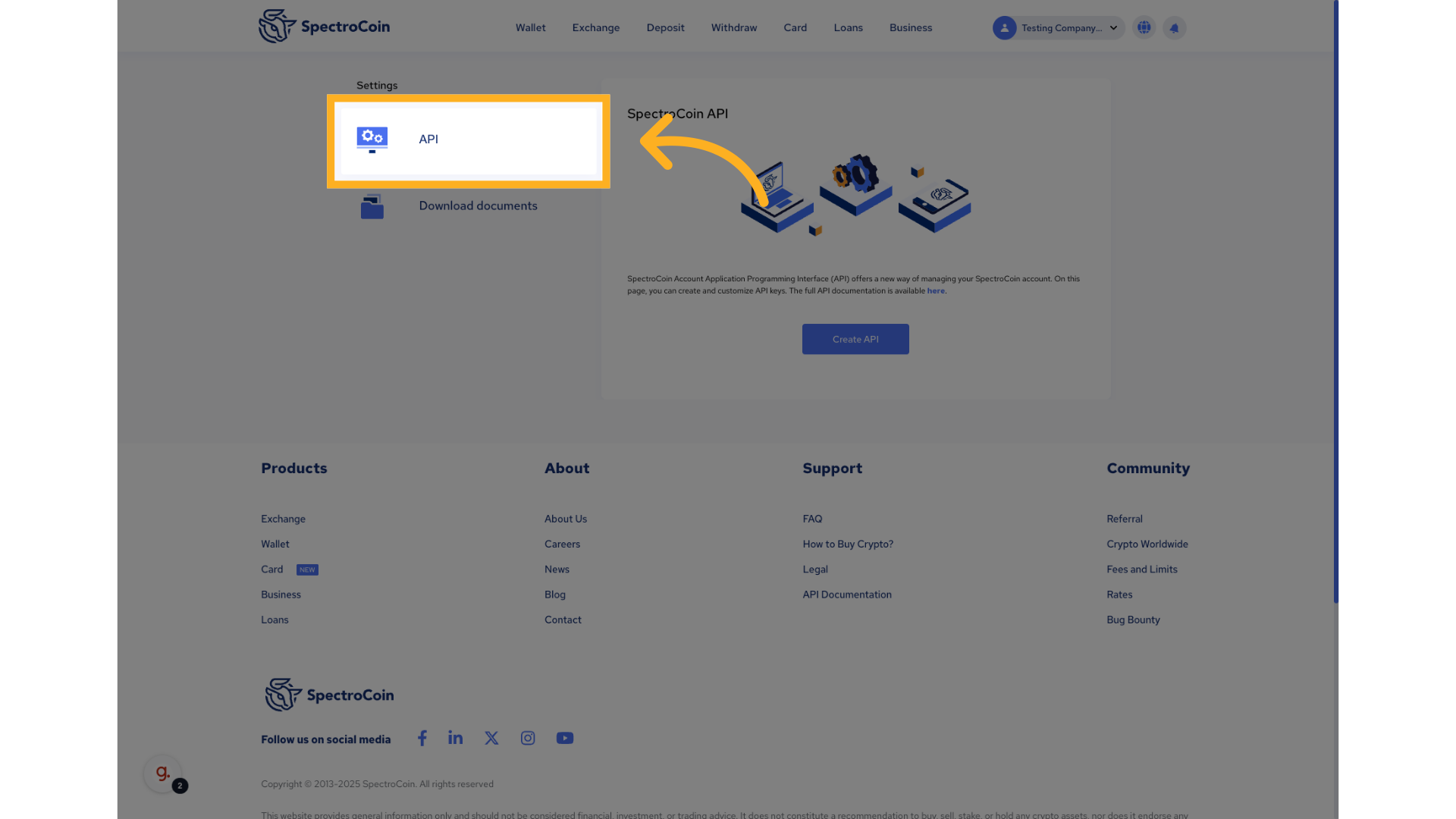Screen dimensions: 1456x819
Task: Follow the 'here' API documentation link
Action: point(936,291)
